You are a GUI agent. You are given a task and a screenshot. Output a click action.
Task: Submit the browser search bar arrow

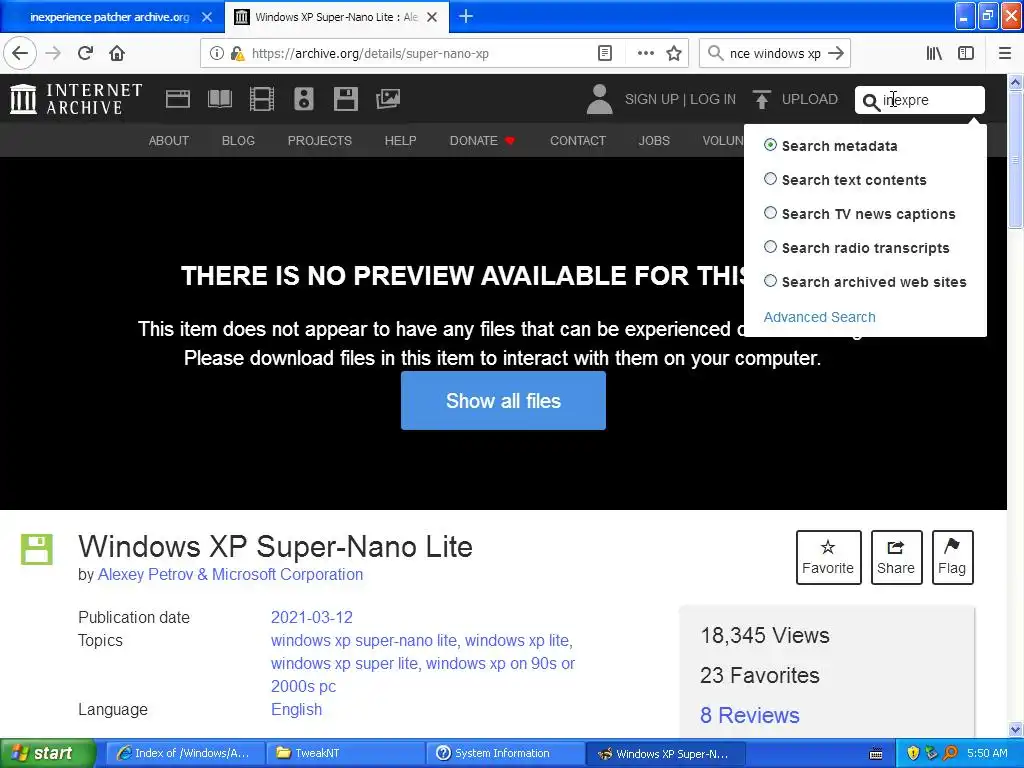[x=836, y=54]
